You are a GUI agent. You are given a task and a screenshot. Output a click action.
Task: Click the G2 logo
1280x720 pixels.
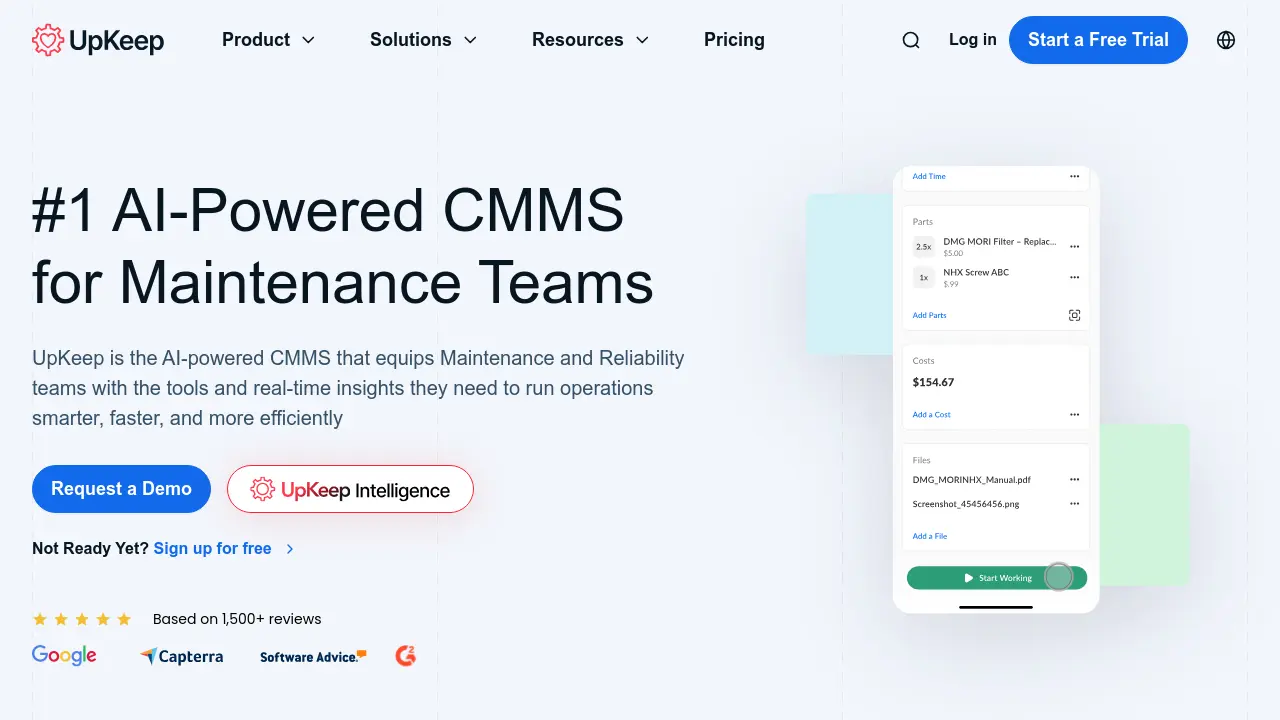pyautogui.click(x=405, y=656)
